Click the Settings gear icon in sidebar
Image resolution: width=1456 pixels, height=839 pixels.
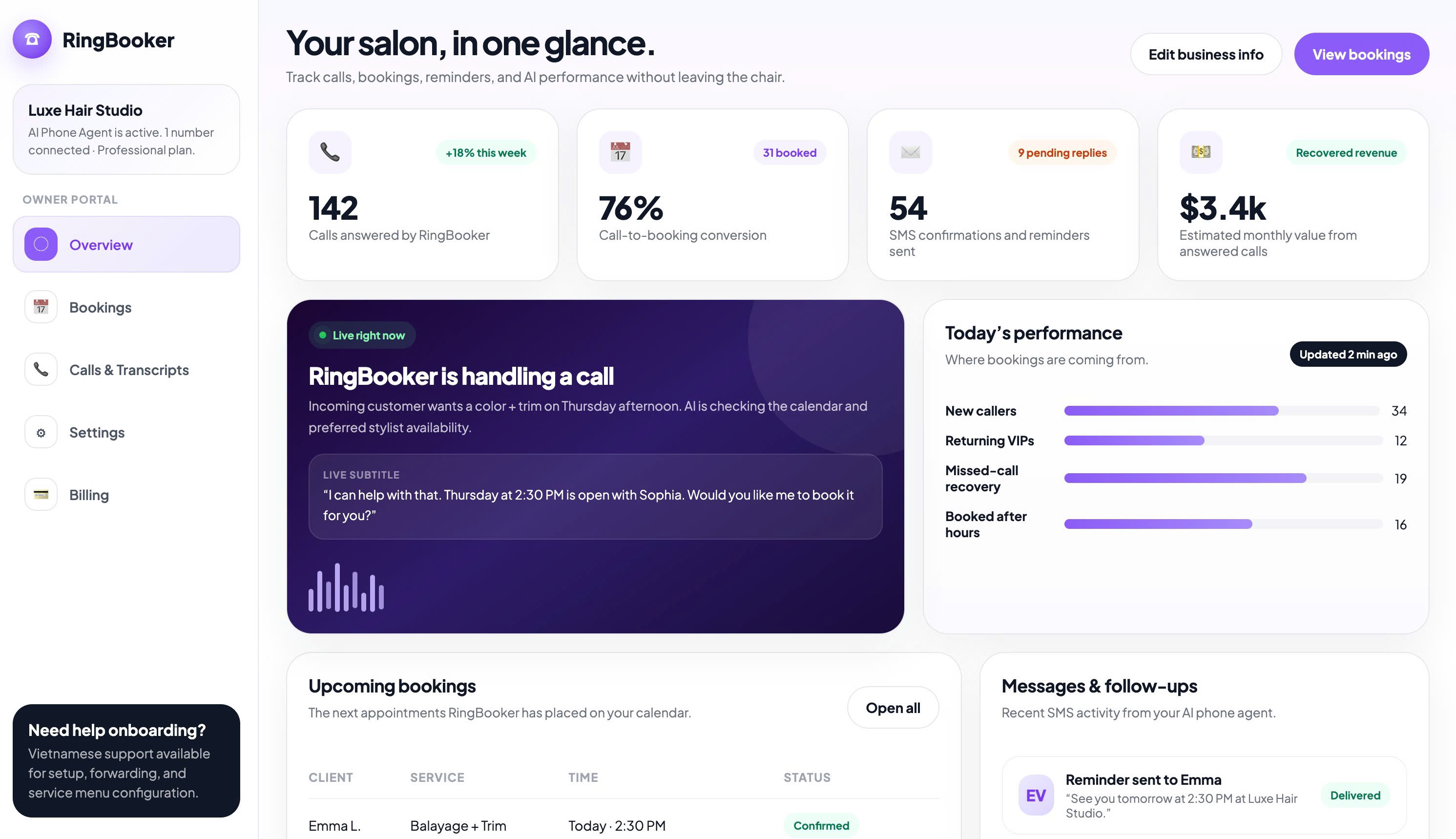pos(41,432)
